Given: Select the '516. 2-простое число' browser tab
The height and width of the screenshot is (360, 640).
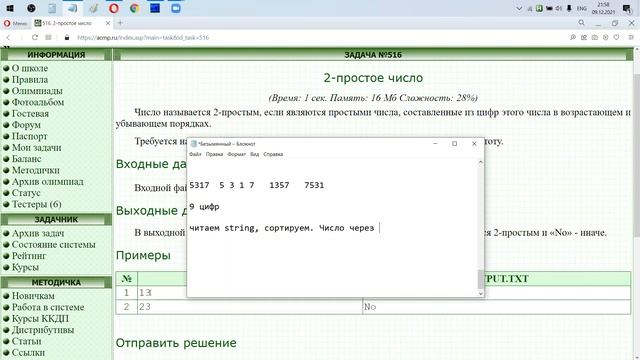Looking at the screenshot, I should pos(67,23).
